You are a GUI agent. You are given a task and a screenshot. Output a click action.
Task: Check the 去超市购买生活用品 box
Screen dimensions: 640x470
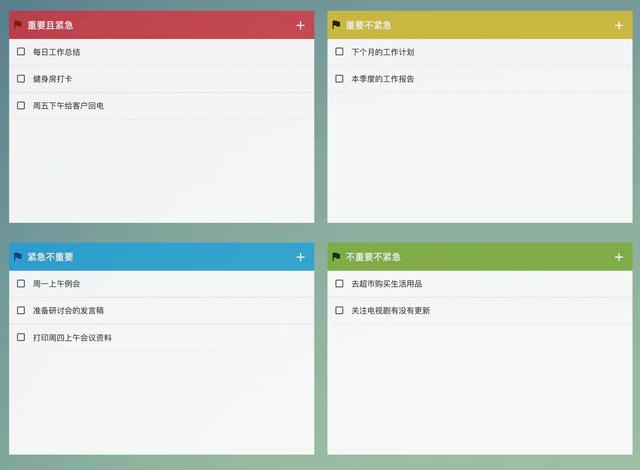(x=339, y=283)
